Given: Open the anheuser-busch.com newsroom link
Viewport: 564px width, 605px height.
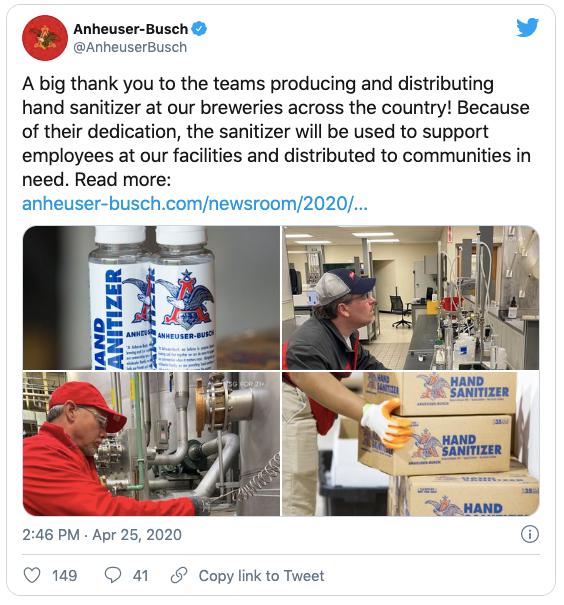Looking at the screenshot, I should pyautogui.click(x=195, y=204).
